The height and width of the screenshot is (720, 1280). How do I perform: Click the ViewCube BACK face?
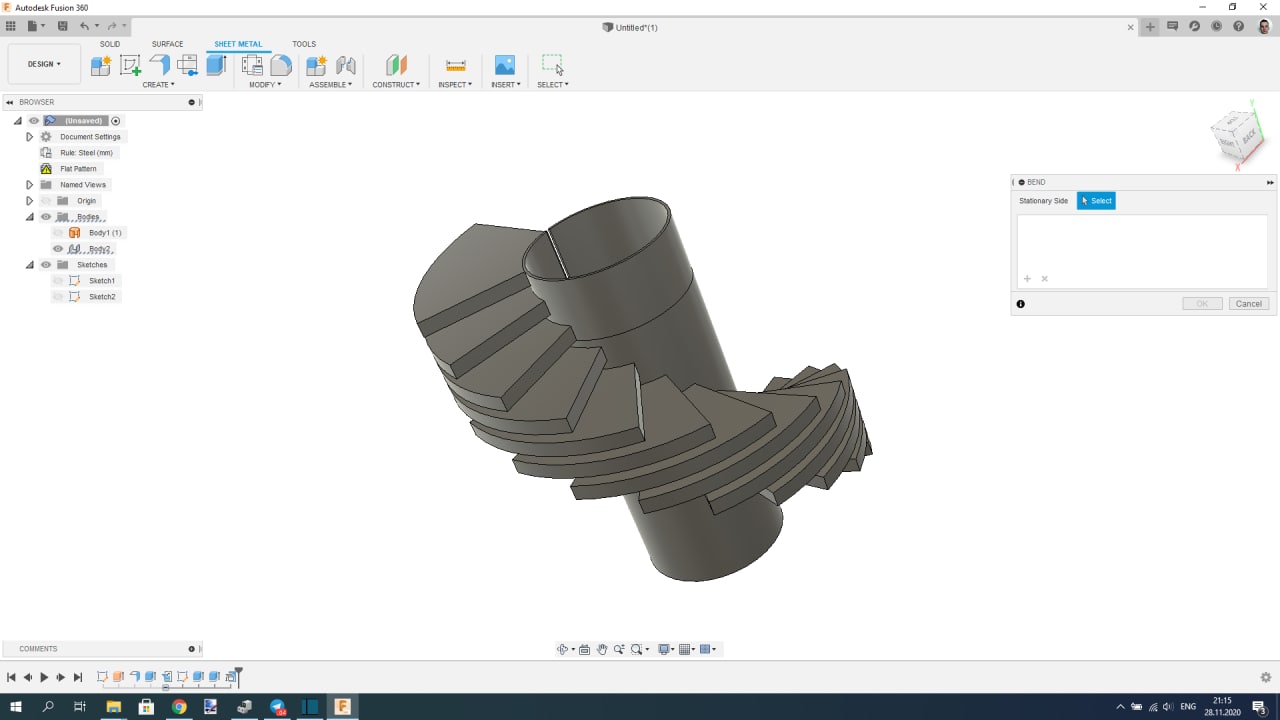[x=1248, y=135]
